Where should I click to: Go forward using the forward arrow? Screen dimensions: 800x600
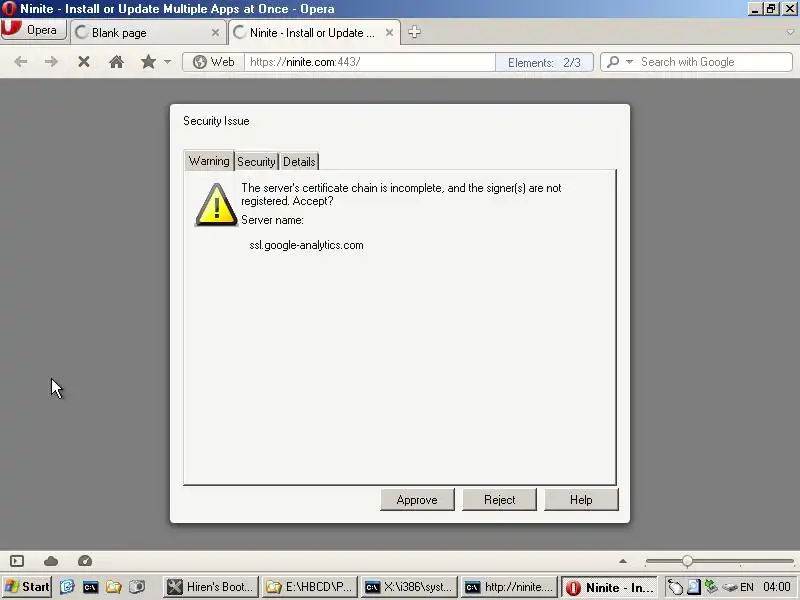coord(51,62)
